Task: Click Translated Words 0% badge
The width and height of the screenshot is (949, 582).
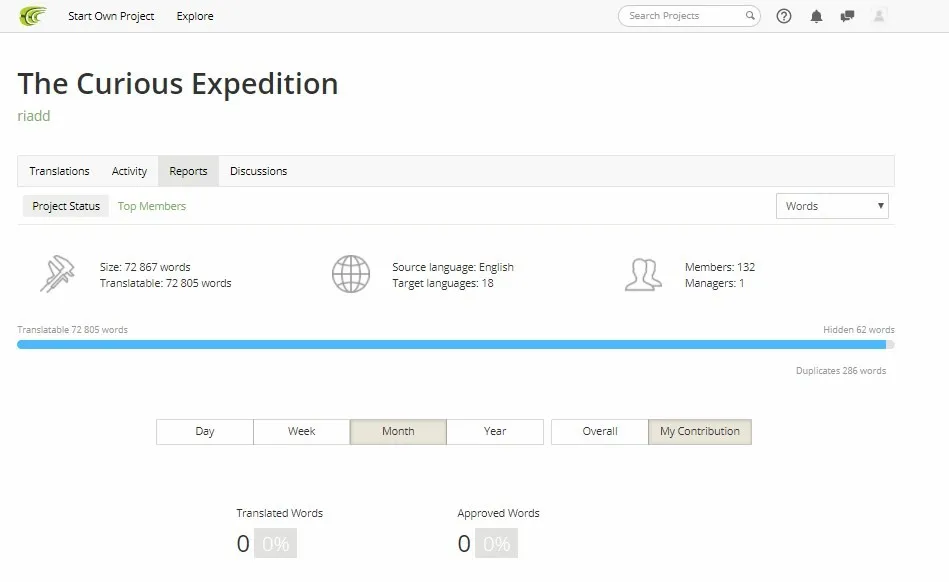Action: pos(275,543)
